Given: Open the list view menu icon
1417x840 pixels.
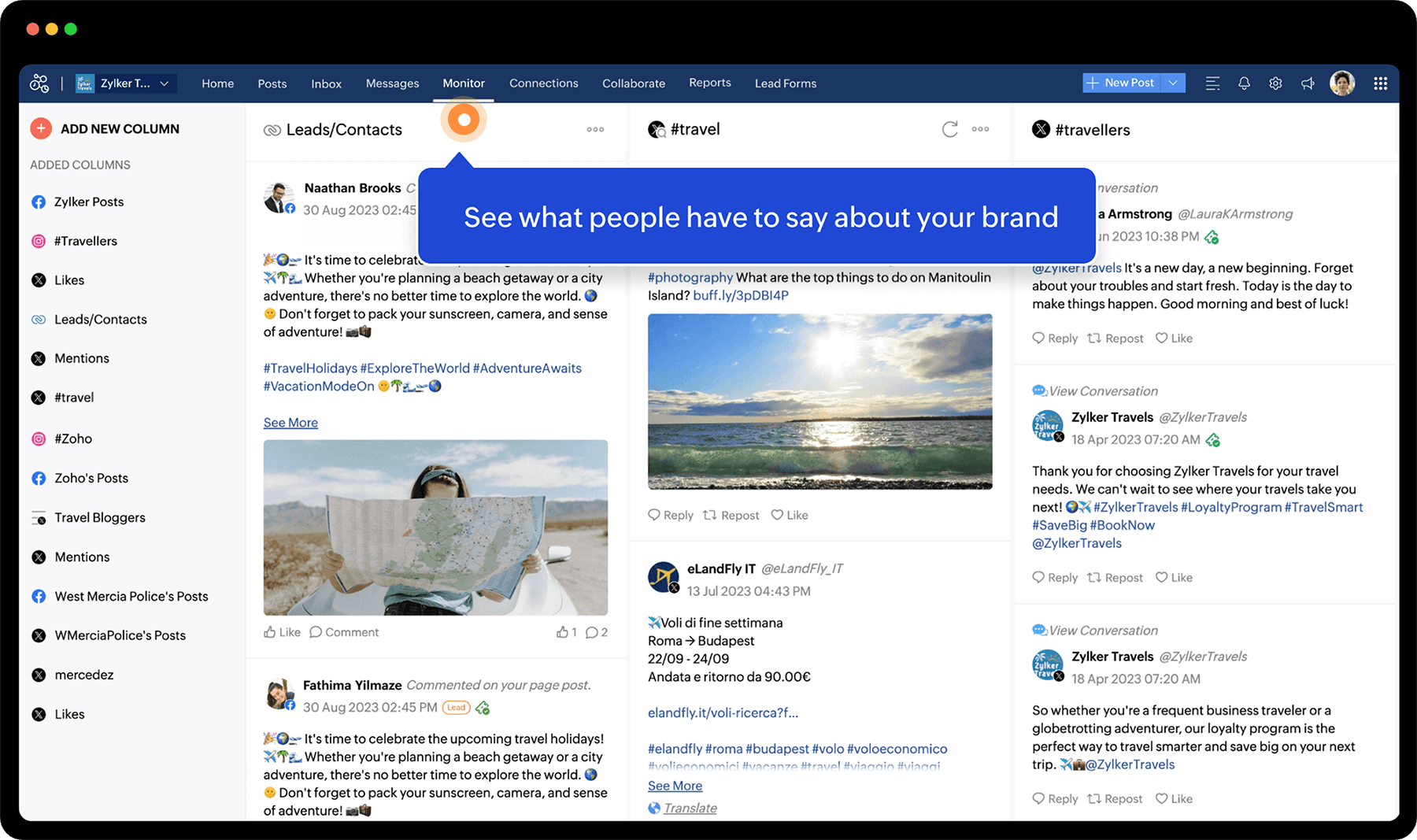Looking at the screenshot, I should tap(1212, 83).
